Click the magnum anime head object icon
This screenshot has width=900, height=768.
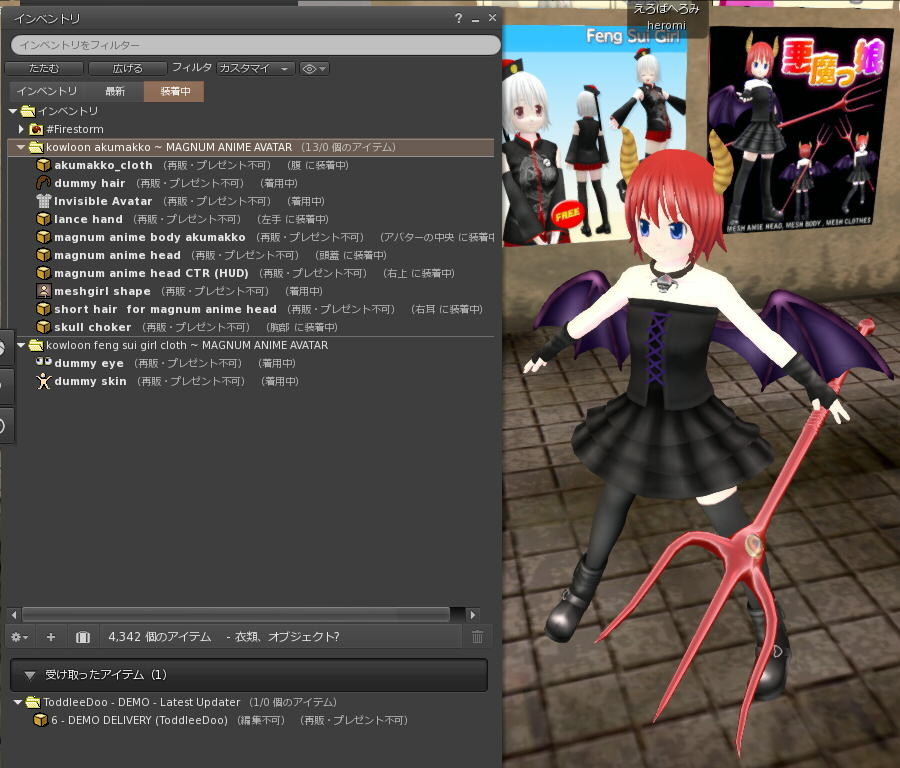point(43,255)
